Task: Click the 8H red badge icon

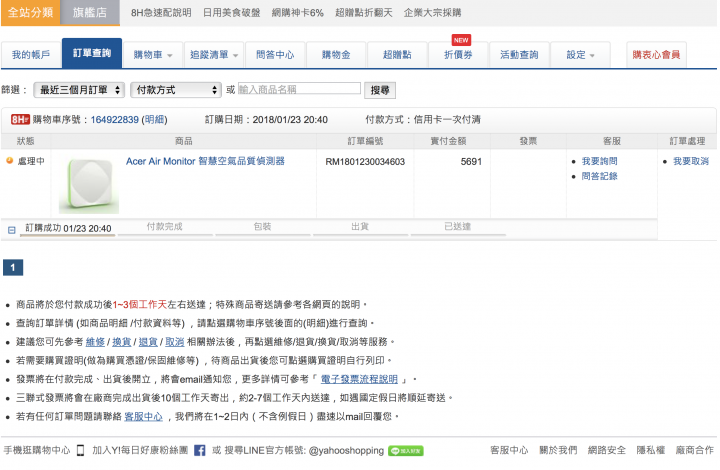Action: [20, 120]
